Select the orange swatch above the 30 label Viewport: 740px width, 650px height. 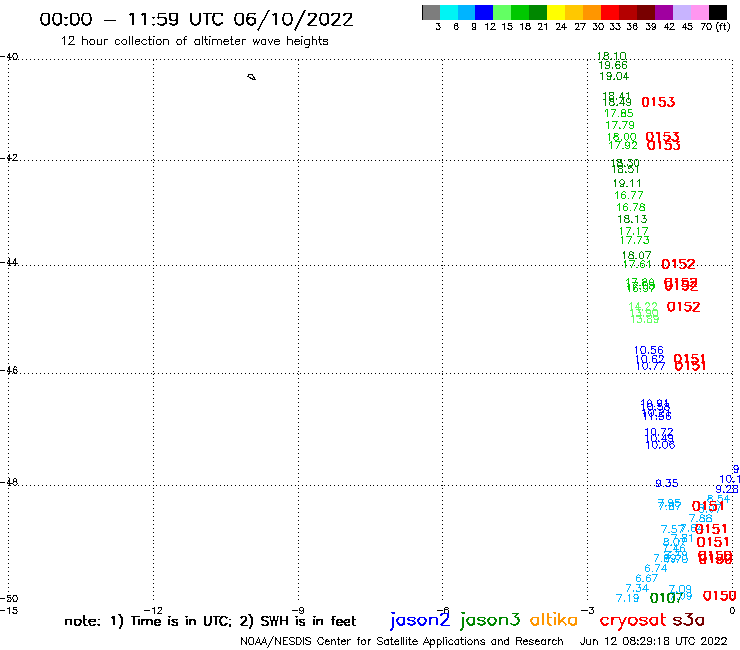click(x=592, y=12)
